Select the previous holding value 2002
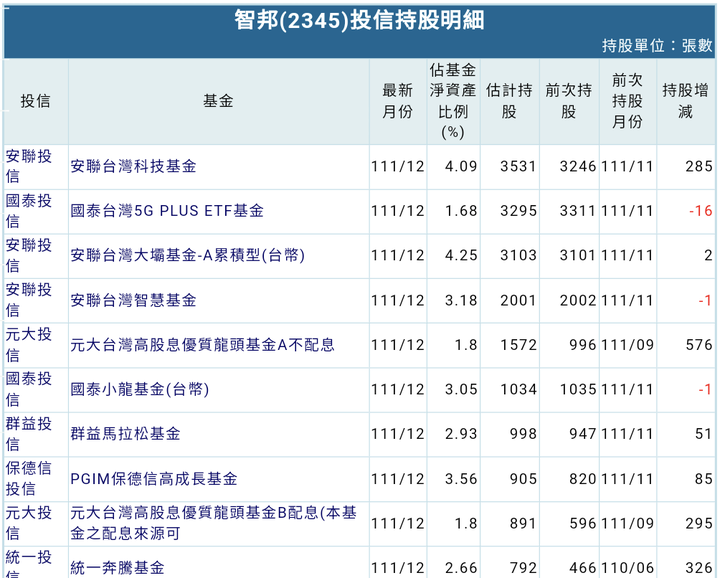 [578, 300]
